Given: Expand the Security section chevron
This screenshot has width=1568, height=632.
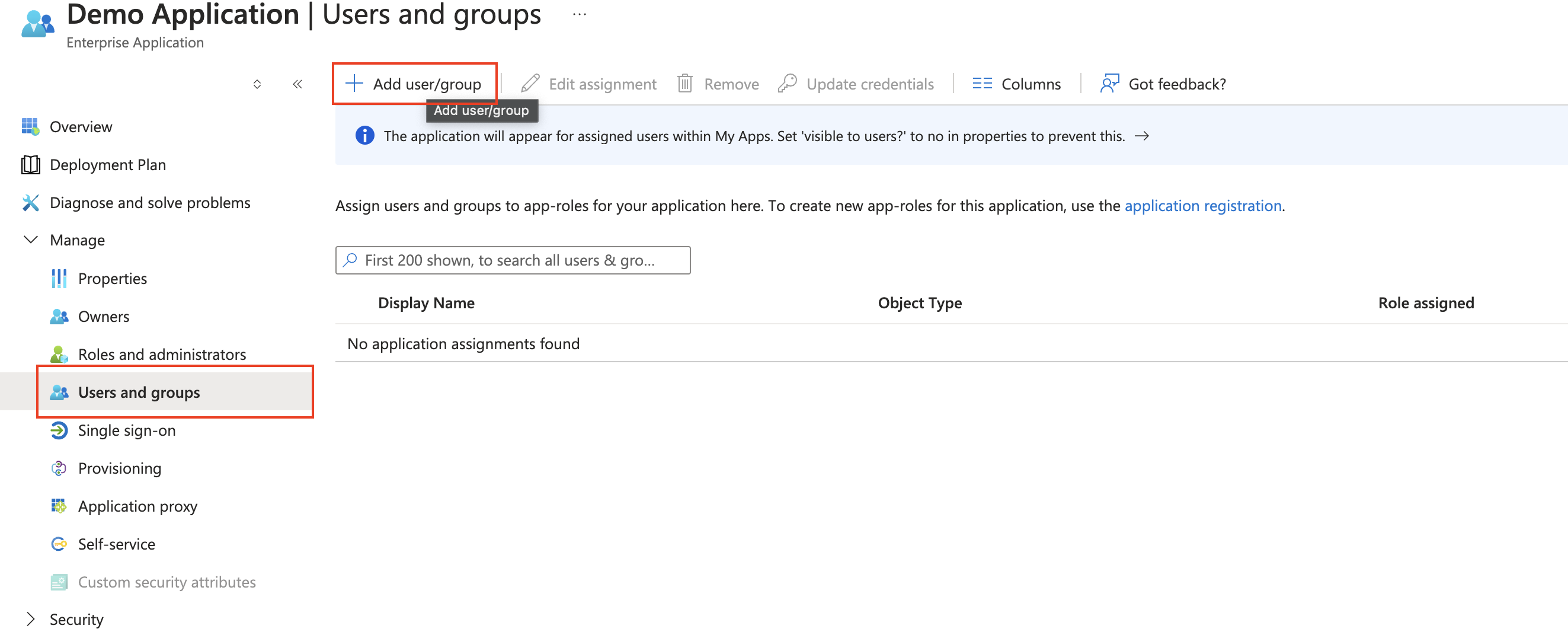Looking at the screenshot, I should coord(30,619).
